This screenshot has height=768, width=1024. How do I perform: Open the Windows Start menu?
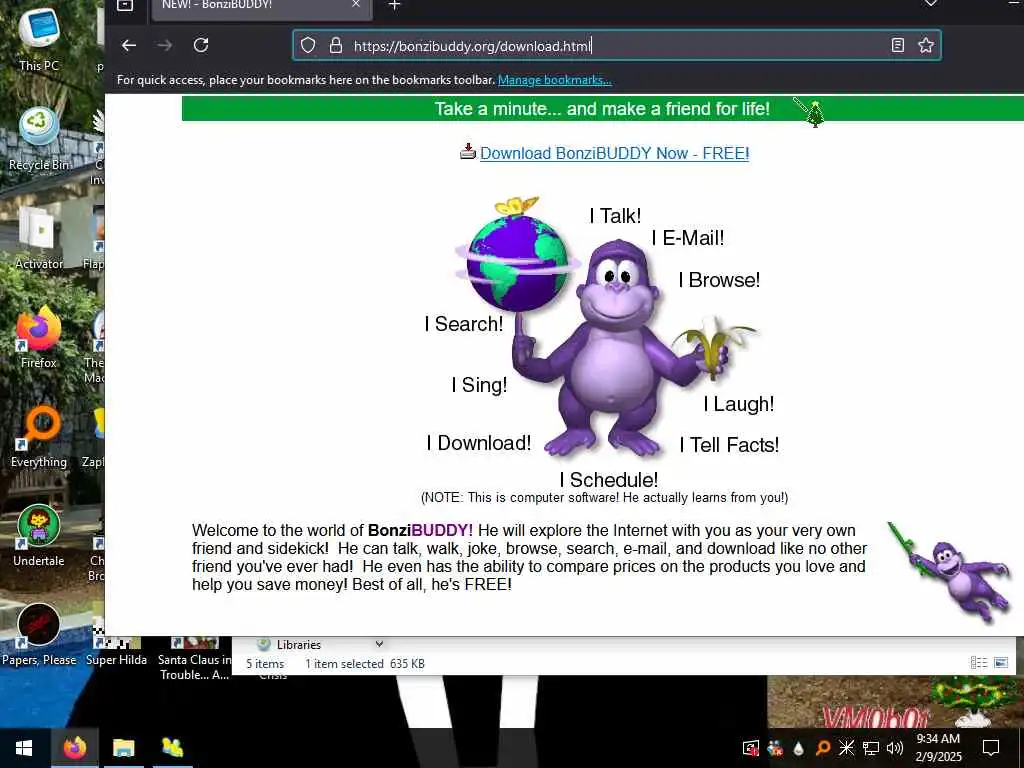(x=24, y=748)
